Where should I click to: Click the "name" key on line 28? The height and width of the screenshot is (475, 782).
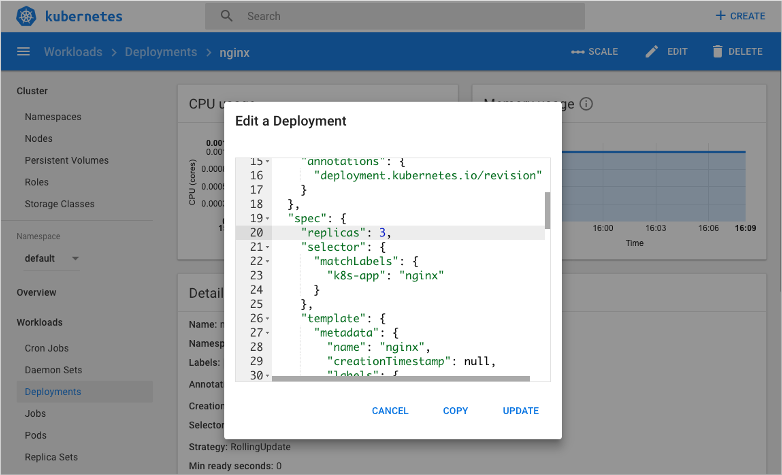pos(346,347)
